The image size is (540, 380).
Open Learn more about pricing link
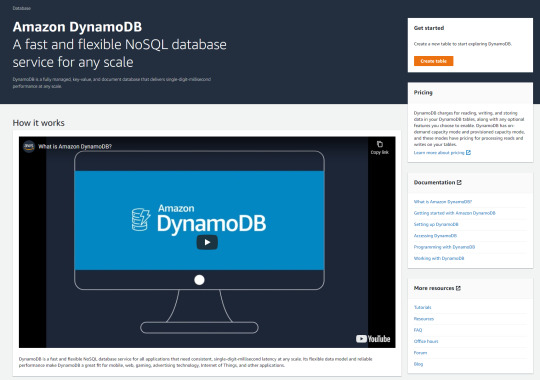coord(439,153)
